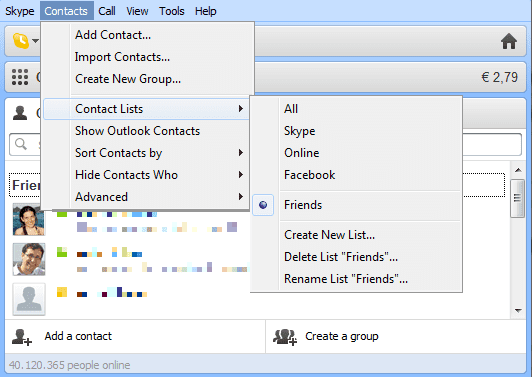The image size is (532, 377).
Task: Select the All contact list
Action: pyautogui.click(x=356, y=109)
